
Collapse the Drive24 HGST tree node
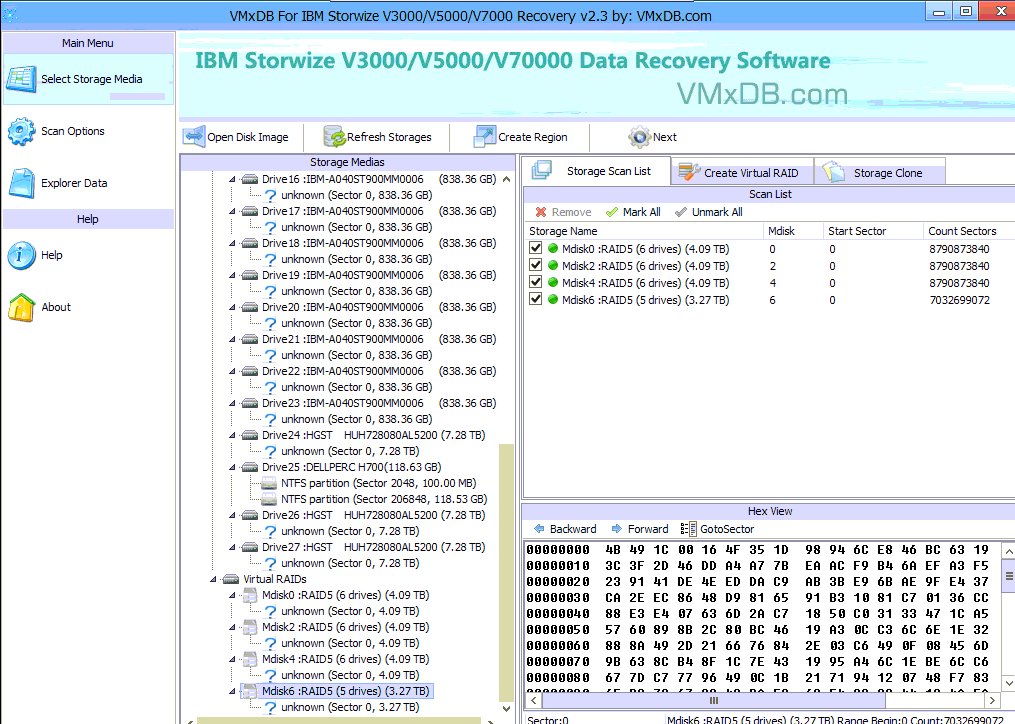coord(232,436)
